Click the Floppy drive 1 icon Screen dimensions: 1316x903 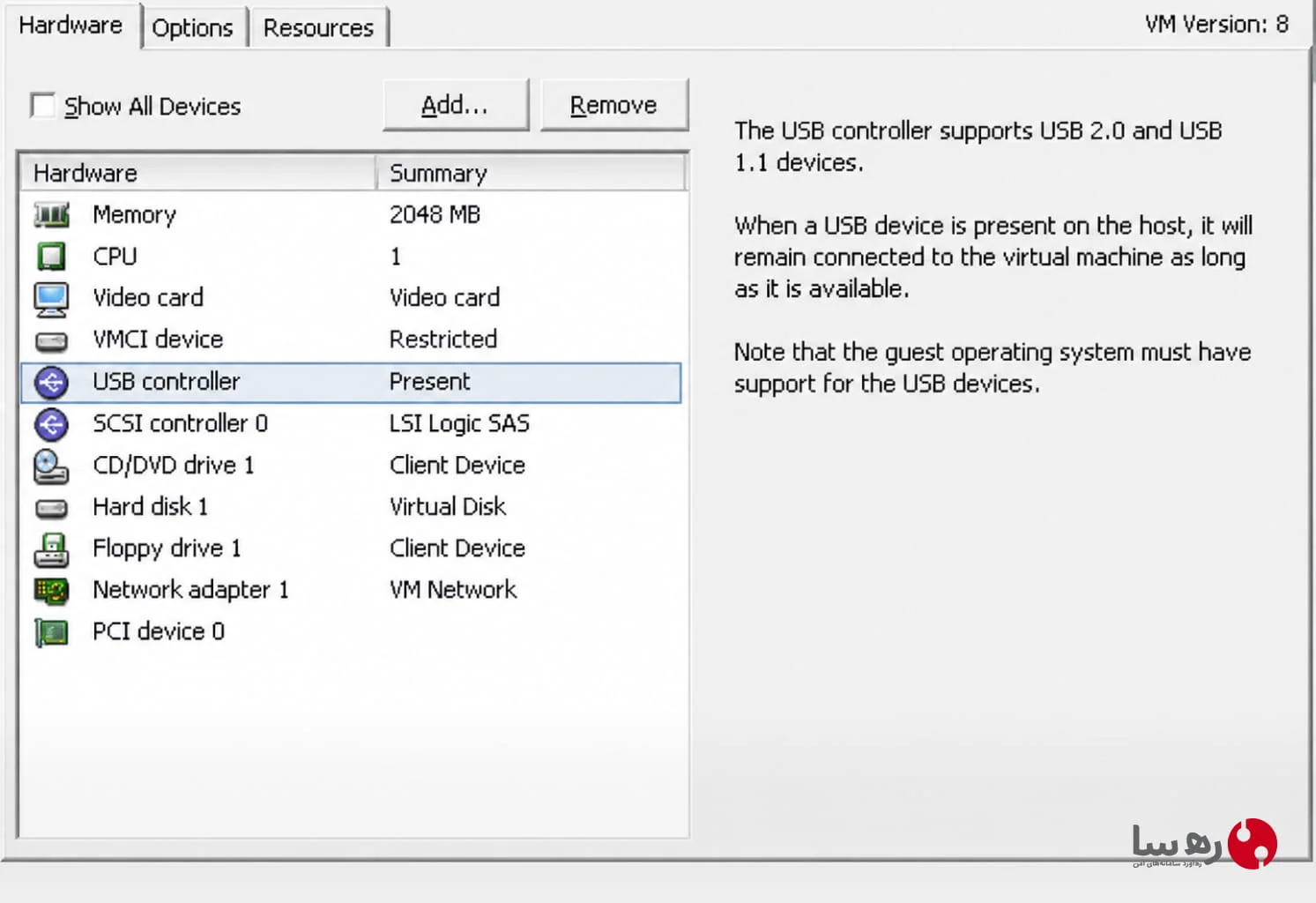(x=51, y=549)
